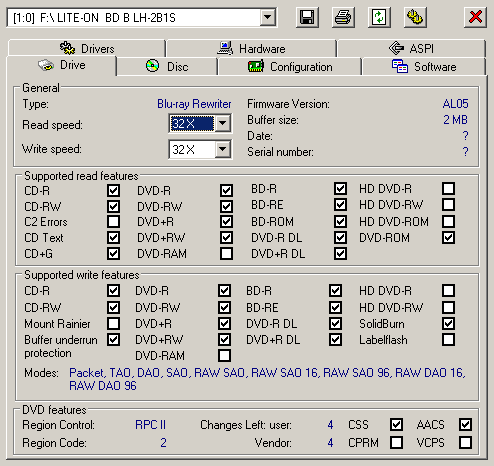The image size is (494, 466).
Task: Click the Read speed 32 X value field
Action: click(192, 123)
